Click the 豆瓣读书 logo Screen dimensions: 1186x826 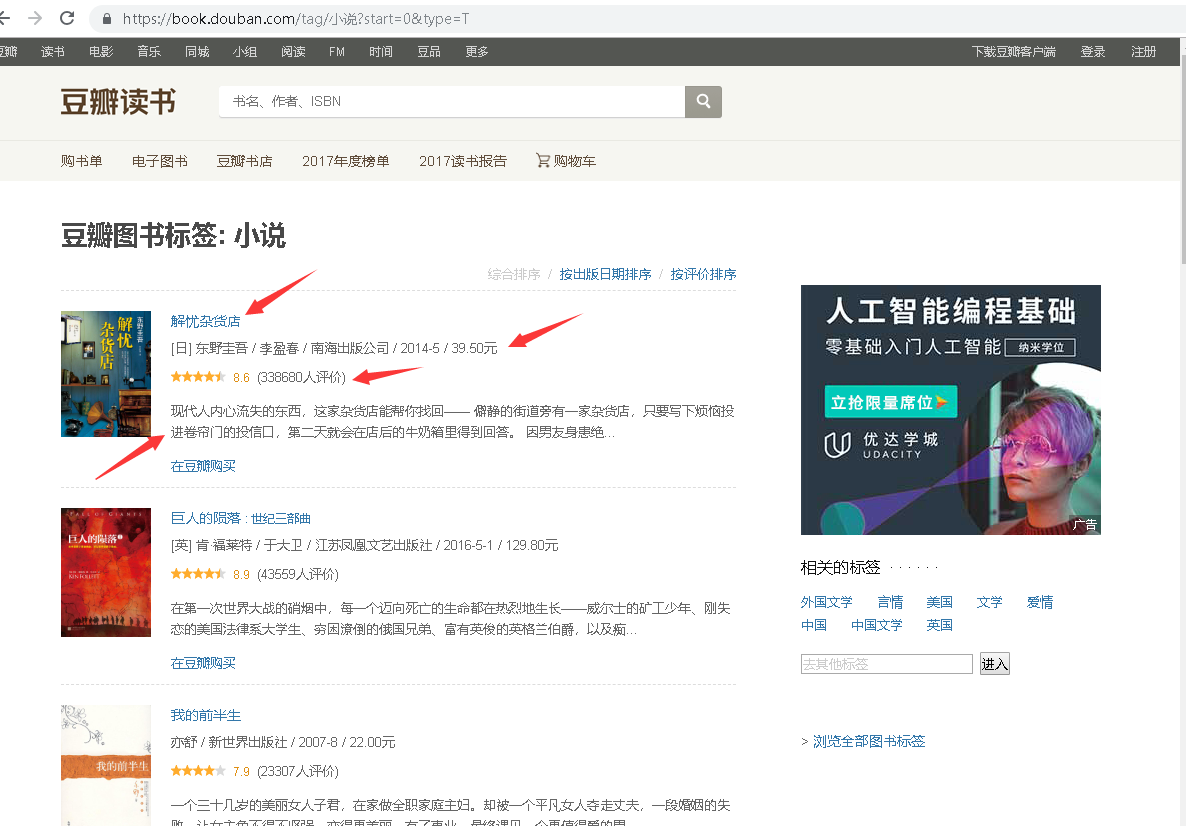(x=118, y=101)
